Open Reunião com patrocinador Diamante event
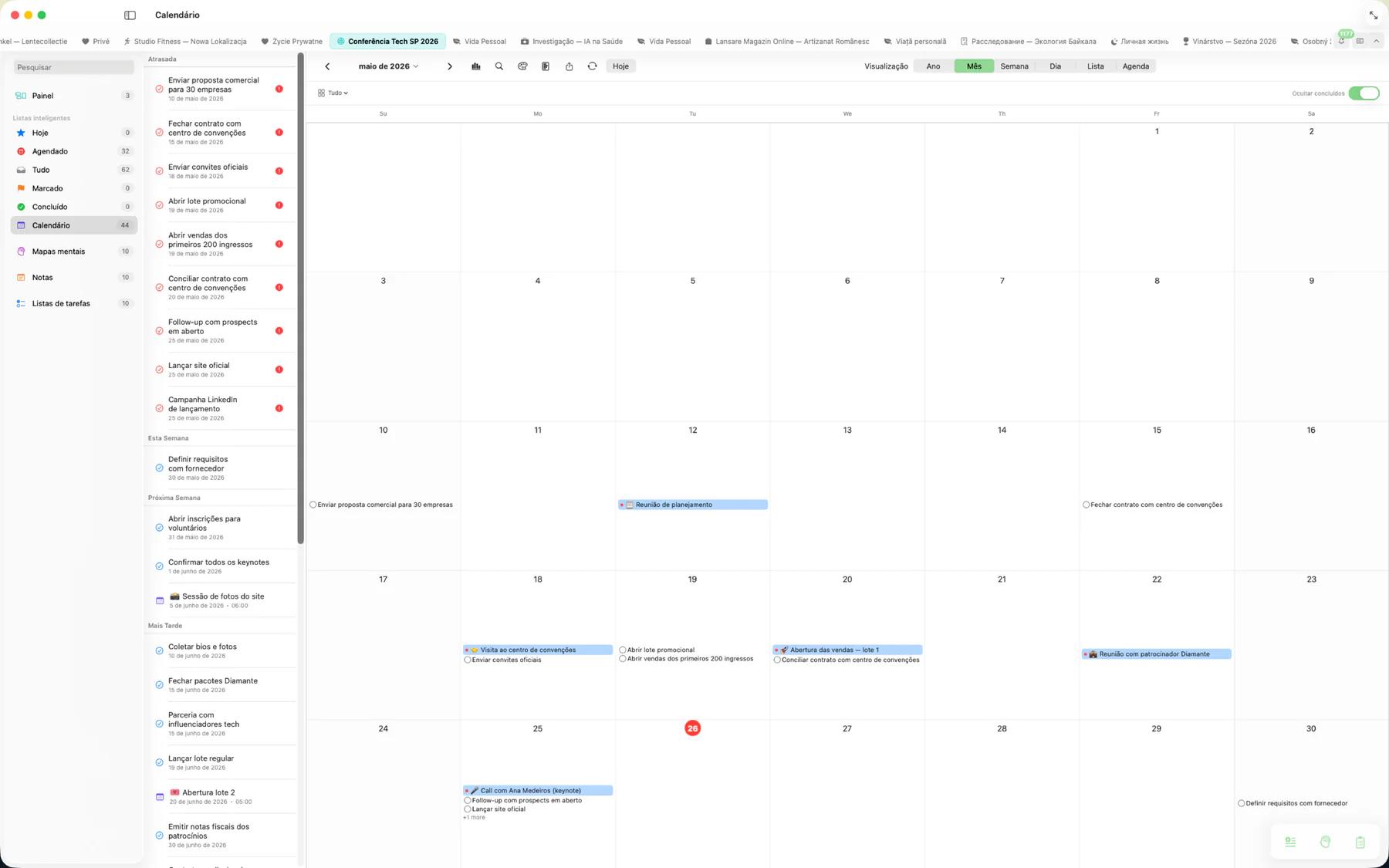 pyautogui.click(x=1156, y=654)
